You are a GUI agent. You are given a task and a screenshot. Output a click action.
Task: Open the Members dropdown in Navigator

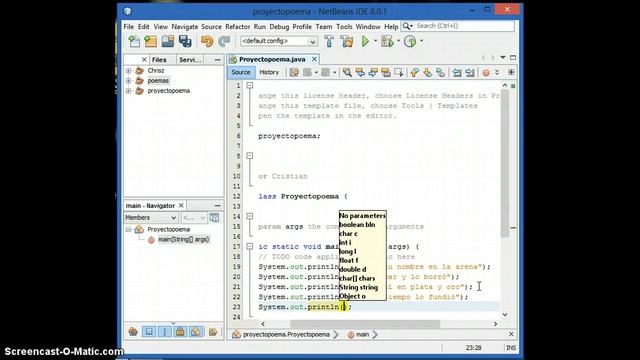tap(151, 218)
